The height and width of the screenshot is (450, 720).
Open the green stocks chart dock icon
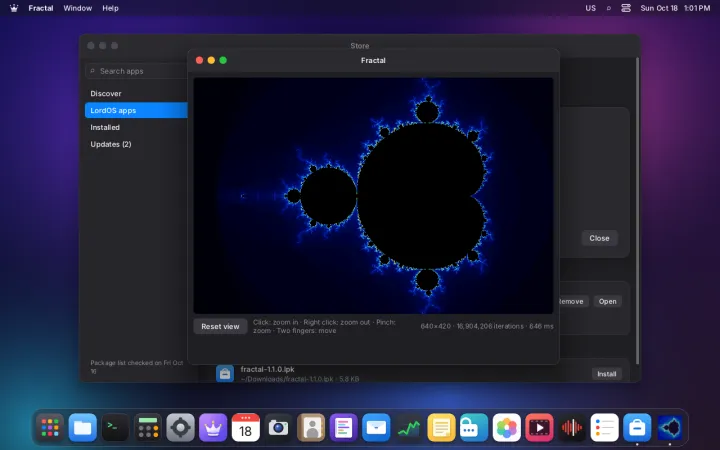tap(409, 428)
